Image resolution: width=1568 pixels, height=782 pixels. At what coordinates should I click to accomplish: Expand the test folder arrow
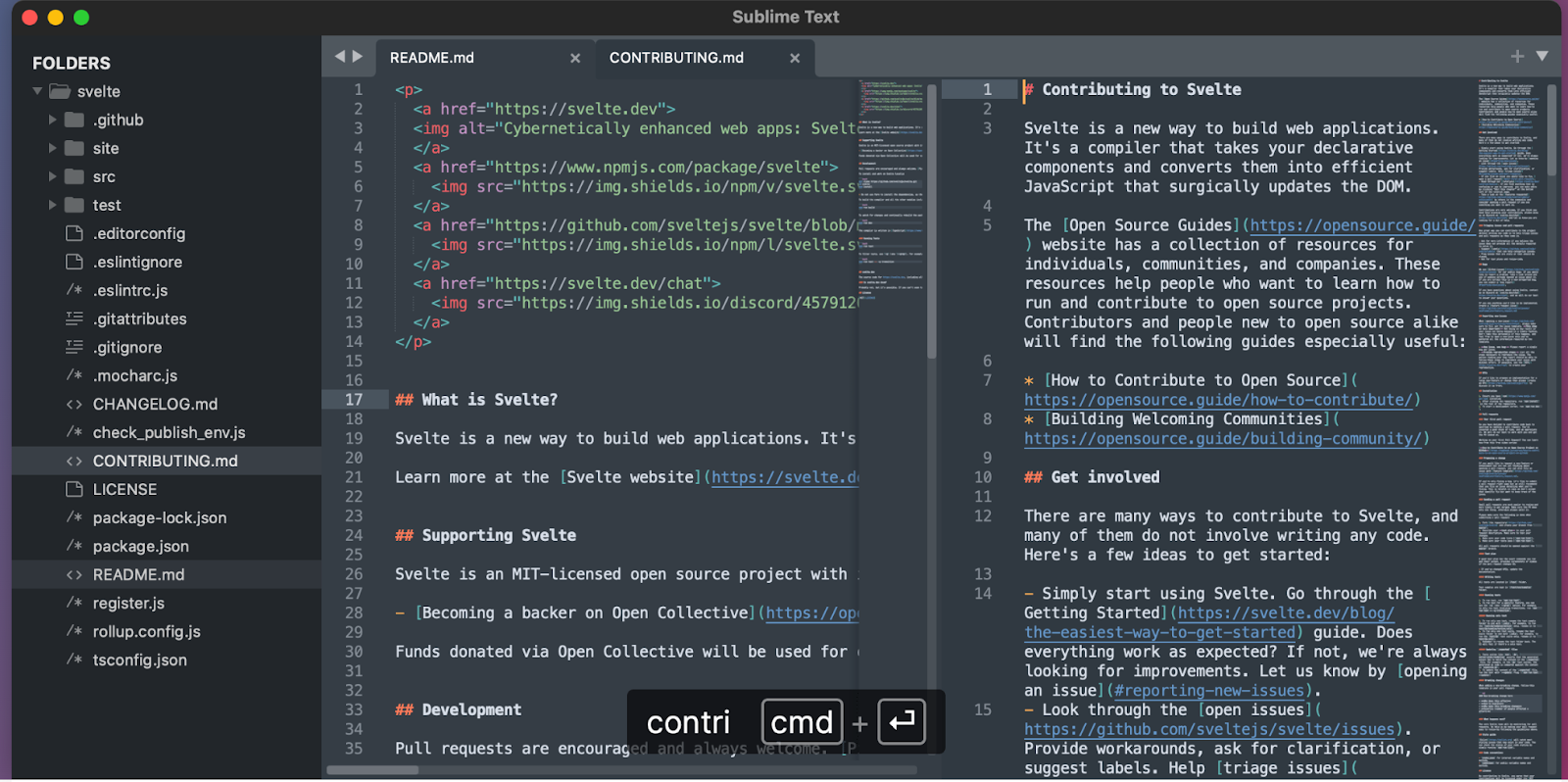click(x=52, y=205)
